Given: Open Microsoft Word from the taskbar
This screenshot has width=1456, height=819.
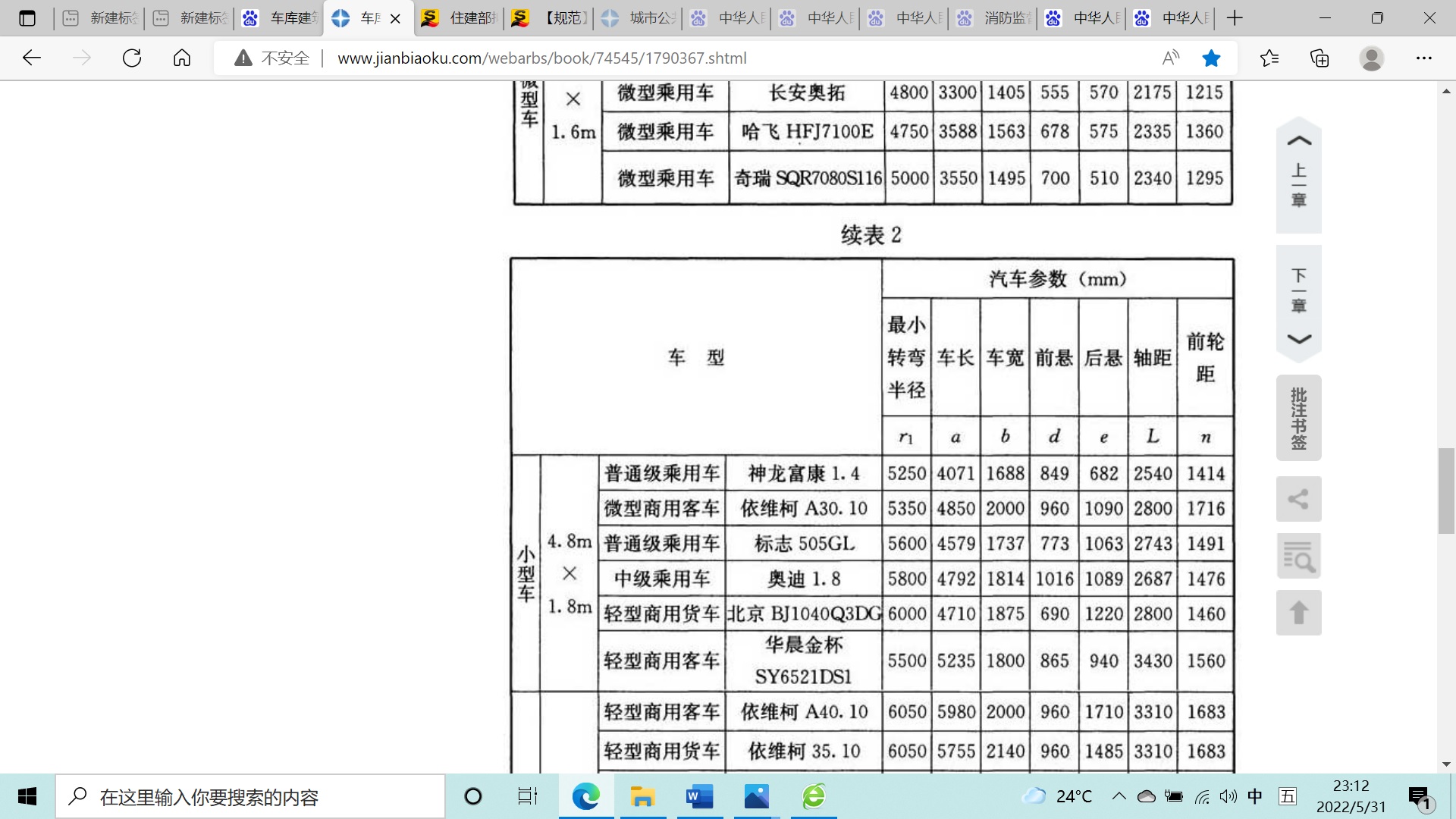Looking at the screenshot, I should tap(699, 796).
